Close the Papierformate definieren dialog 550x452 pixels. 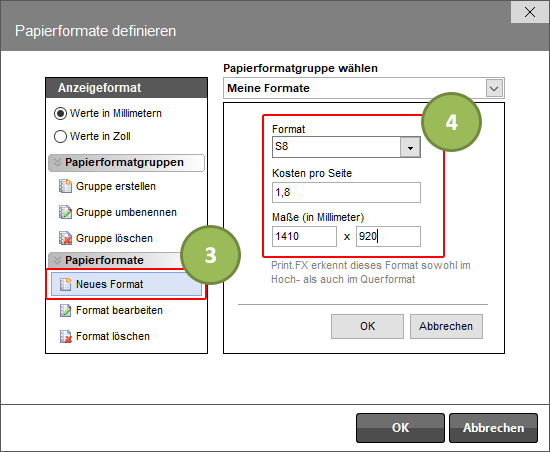click(x=530, y=12)
